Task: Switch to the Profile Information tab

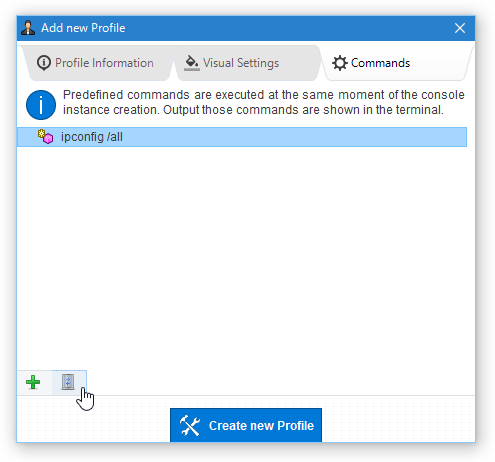Action: 97,63
